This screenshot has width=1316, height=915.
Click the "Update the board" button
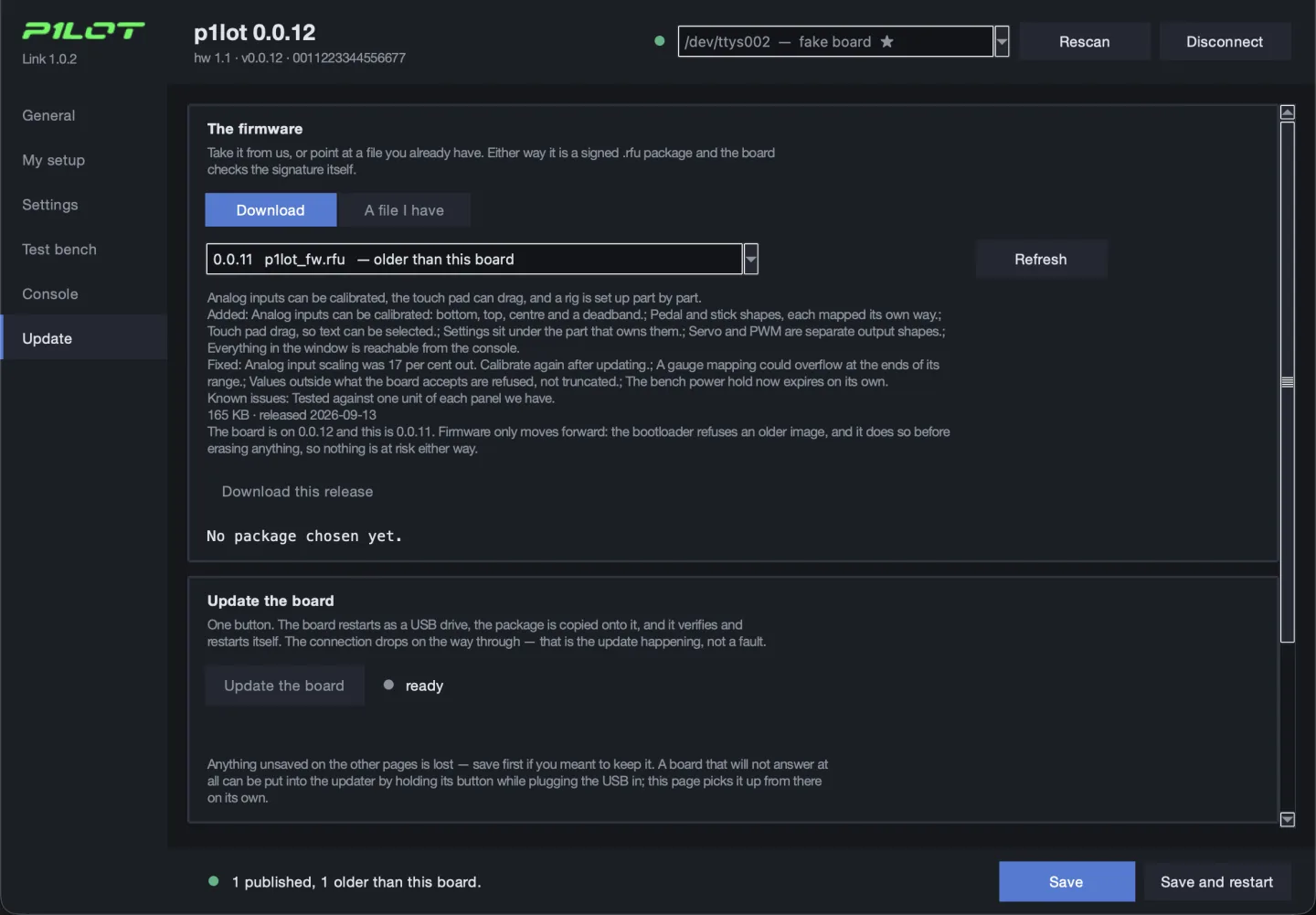[284, 686]
